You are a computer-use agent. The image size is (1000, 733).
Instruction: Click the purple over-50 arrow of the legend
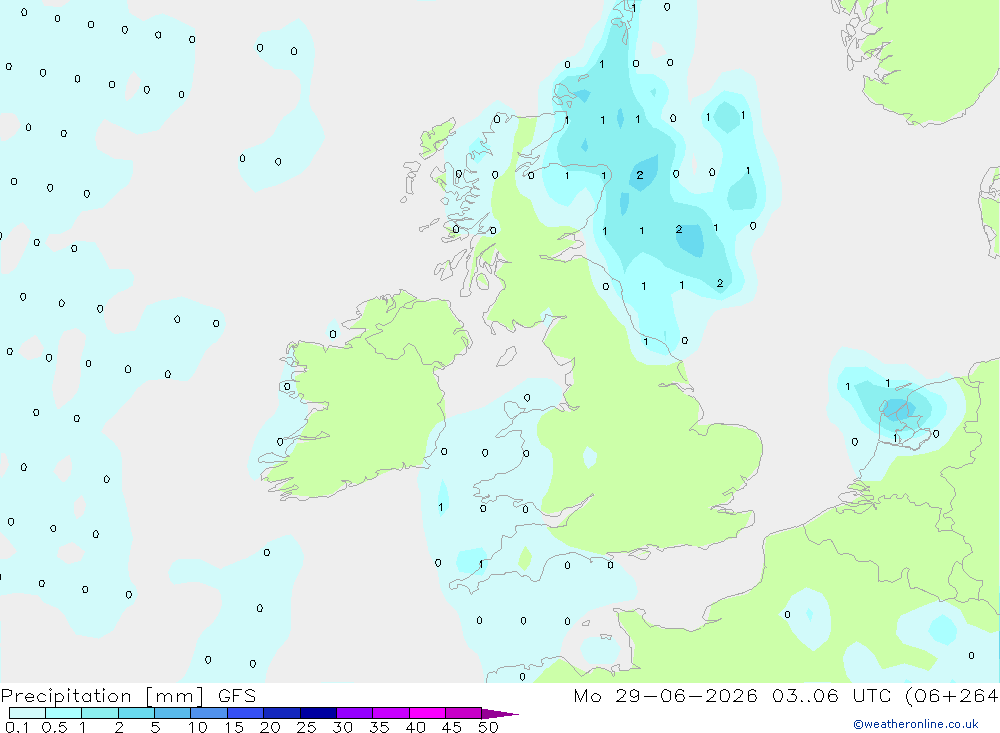click(x=499, y=714)
